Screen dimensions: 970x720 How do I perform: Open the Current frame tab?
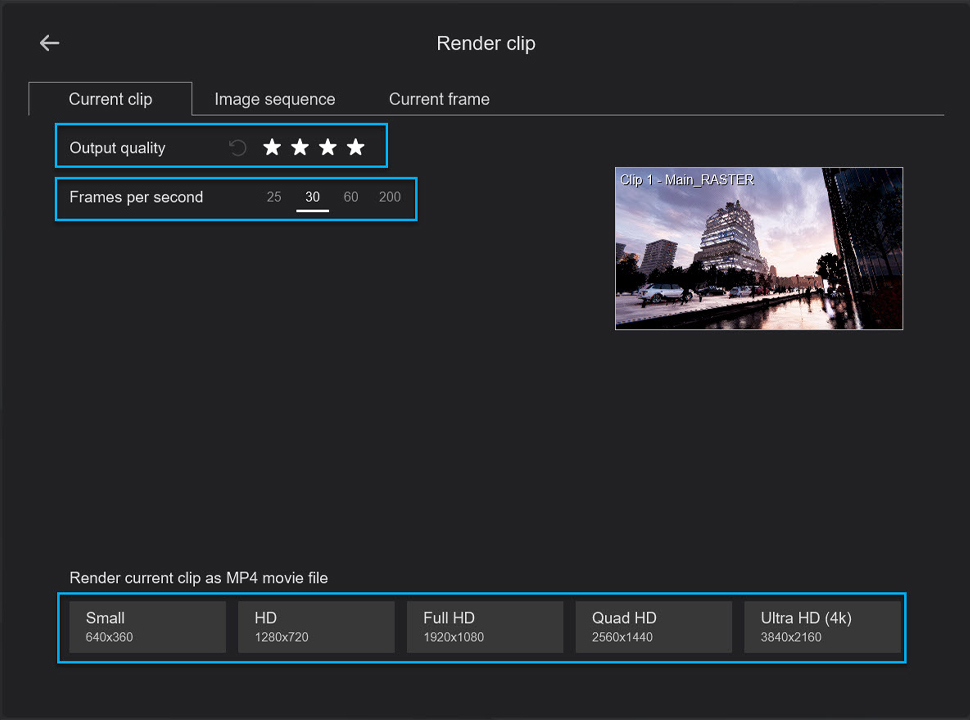[439, 99]
